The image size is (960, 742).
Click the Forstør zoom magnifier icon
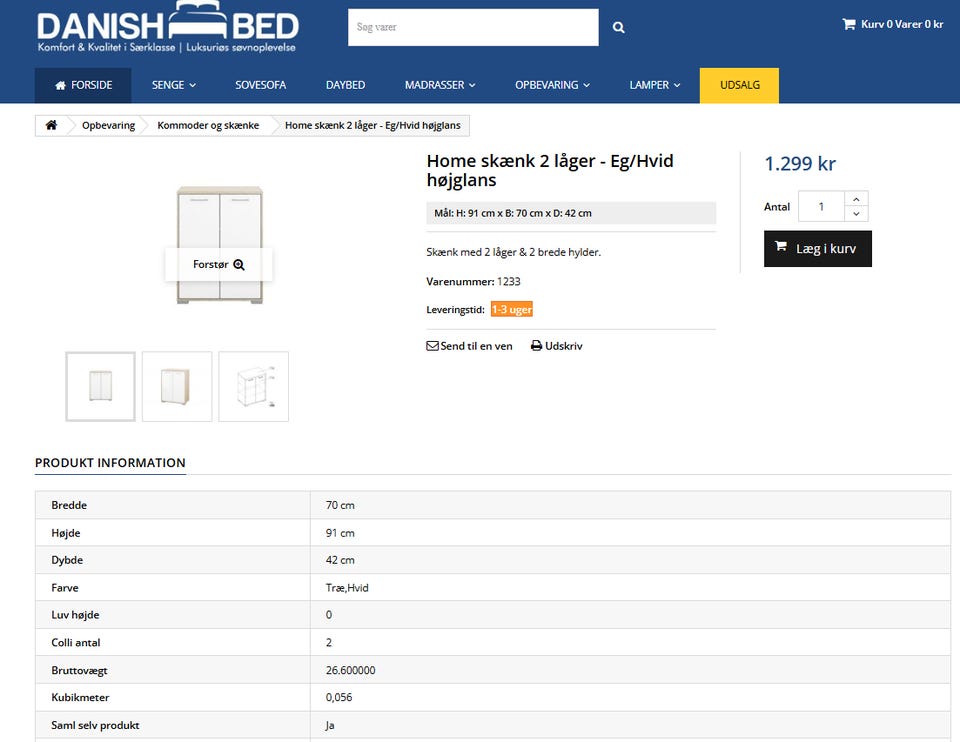pos(239,264)
